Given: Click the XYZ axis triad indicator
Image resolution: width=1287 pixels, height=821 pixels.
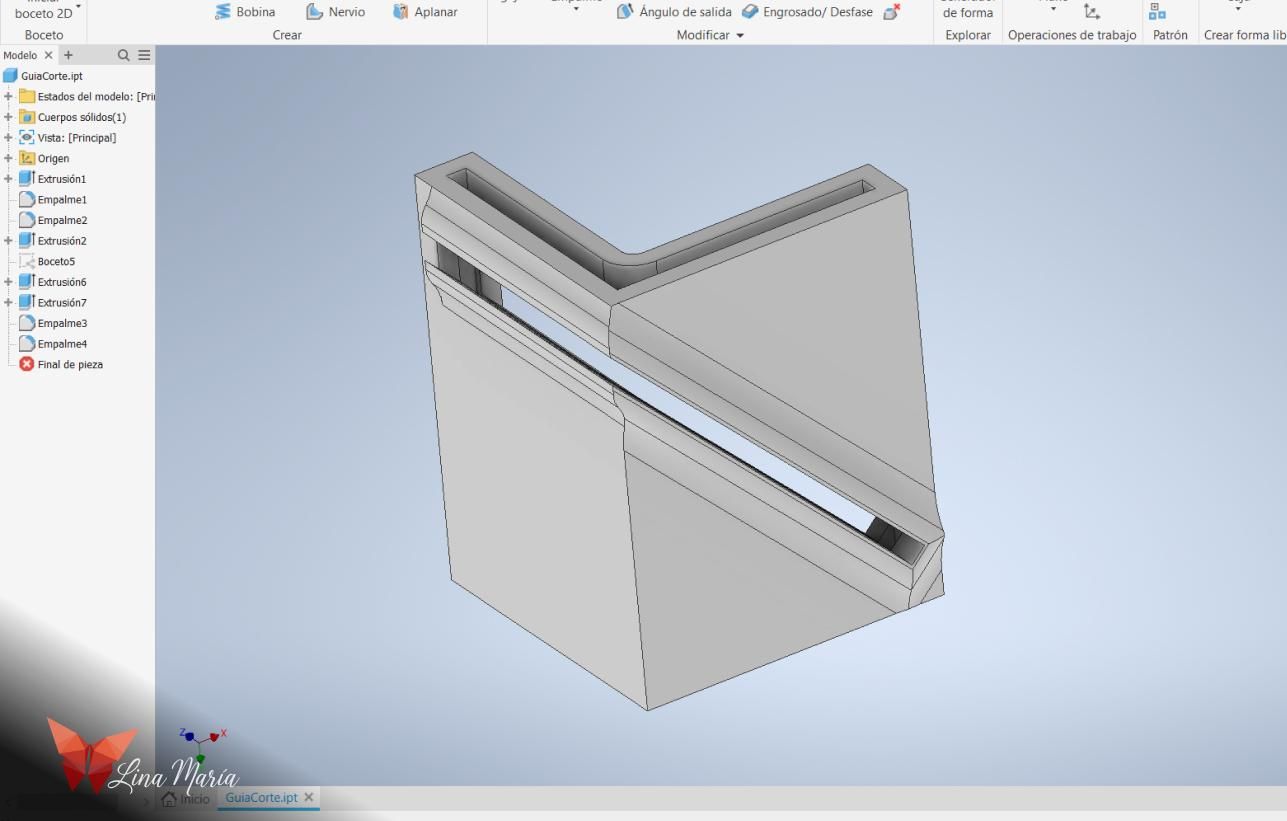Looking at the screenshot, I should pos(203,744).
